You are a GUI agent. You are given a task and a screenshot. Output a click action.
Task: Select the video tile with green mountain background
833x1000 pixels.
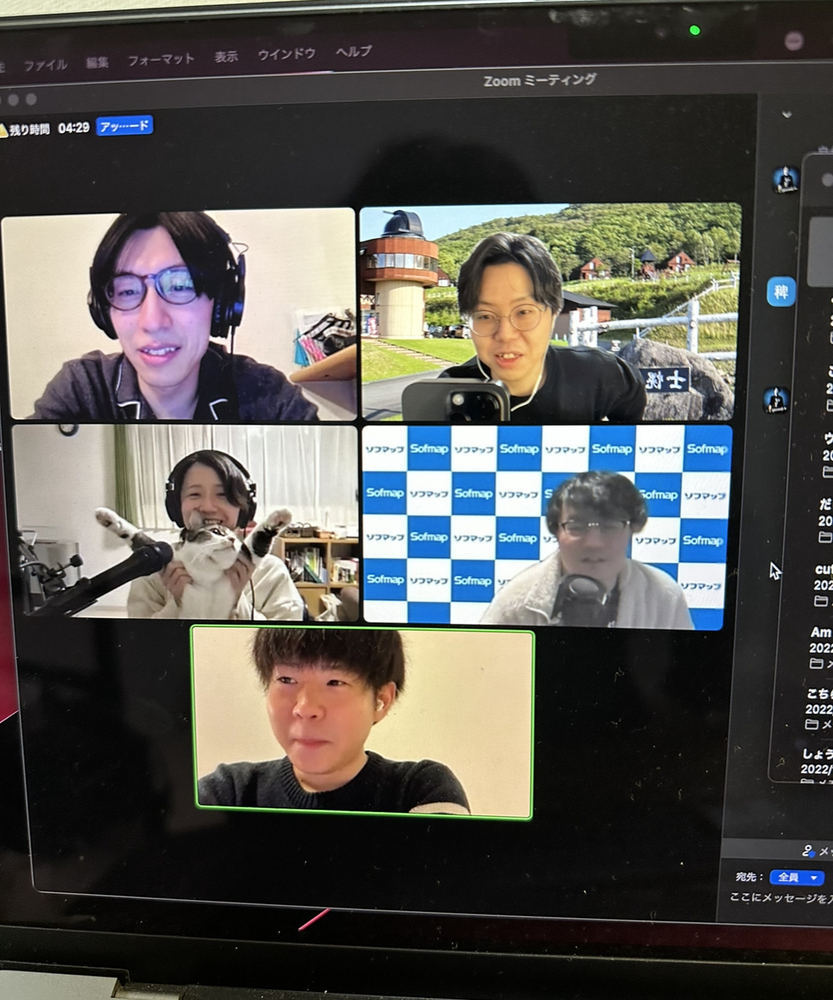tap(550, 312)
